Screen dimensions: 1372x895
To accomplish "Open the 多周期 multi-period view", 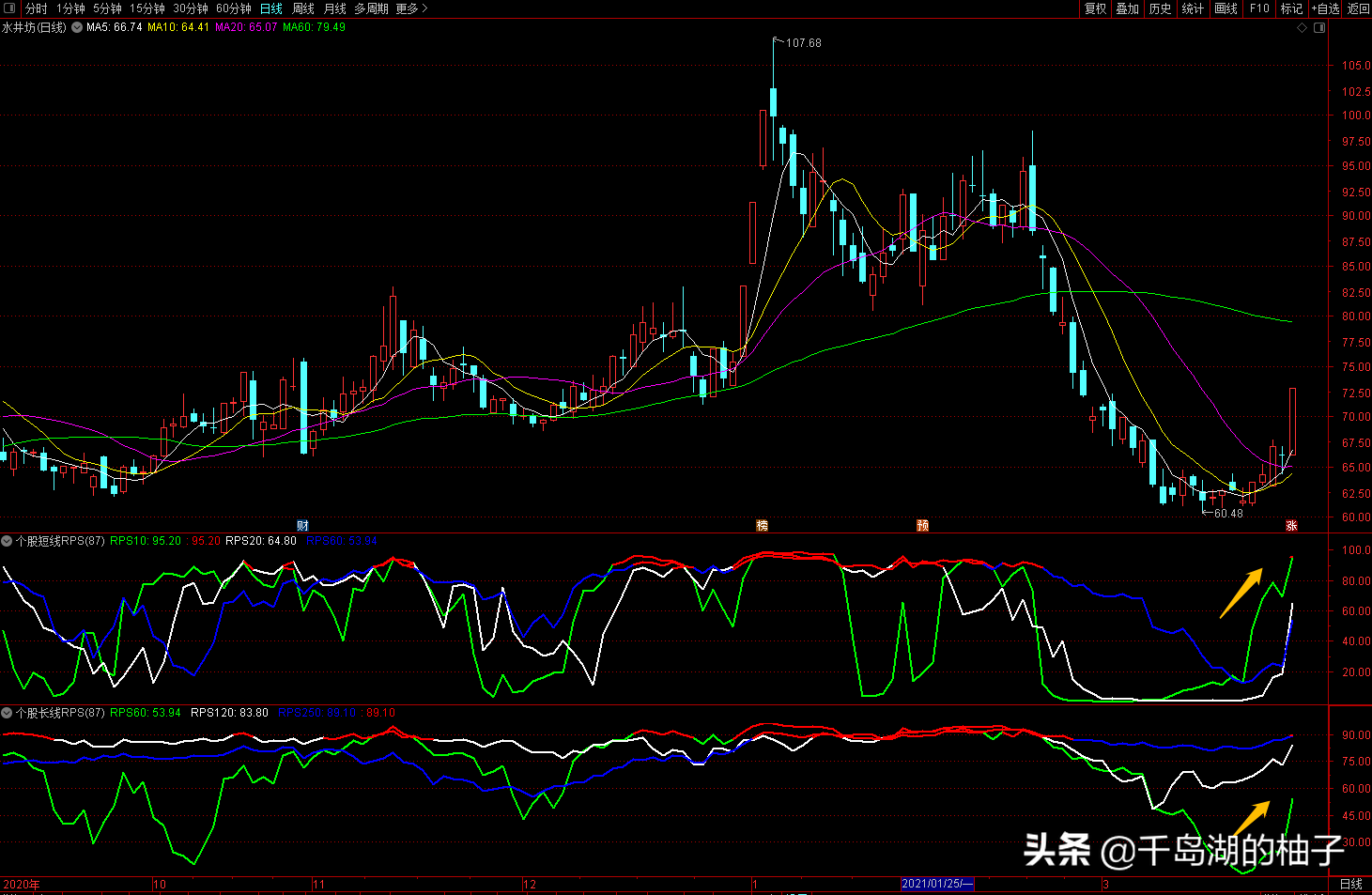I will click(371, 8).
